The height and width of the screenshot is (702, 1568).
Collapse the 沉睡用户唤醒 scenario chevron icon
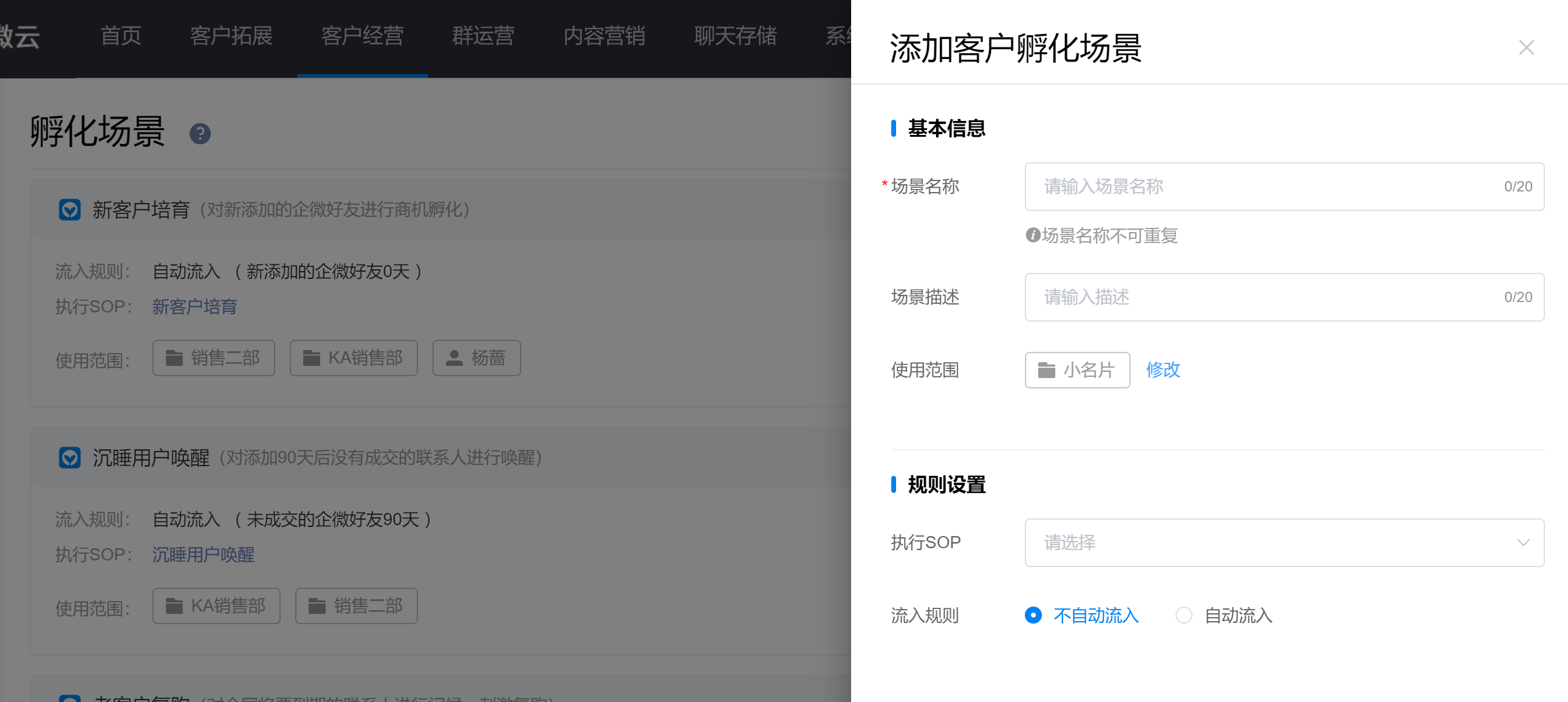pos(69,458)
